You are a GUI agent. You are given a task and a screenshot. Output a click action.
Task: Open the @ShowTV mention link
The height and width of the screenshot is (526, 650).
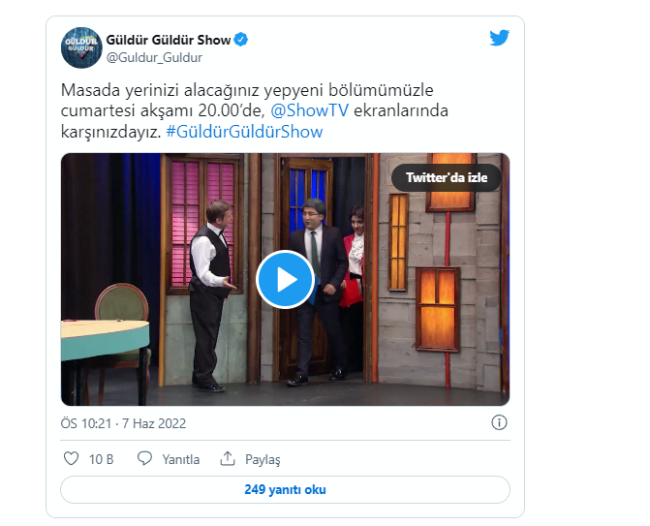[309, 111]
